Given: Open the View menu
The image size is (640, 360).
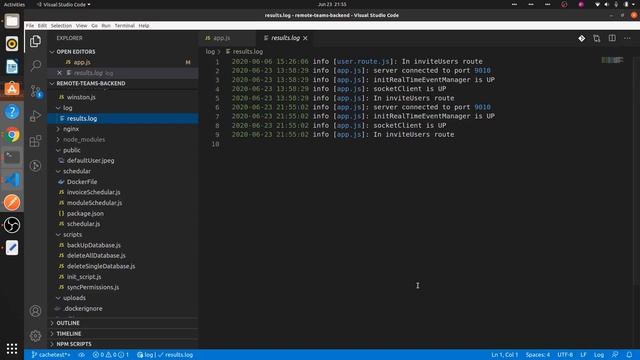Looking at the screenshot, I should point(82,25).
